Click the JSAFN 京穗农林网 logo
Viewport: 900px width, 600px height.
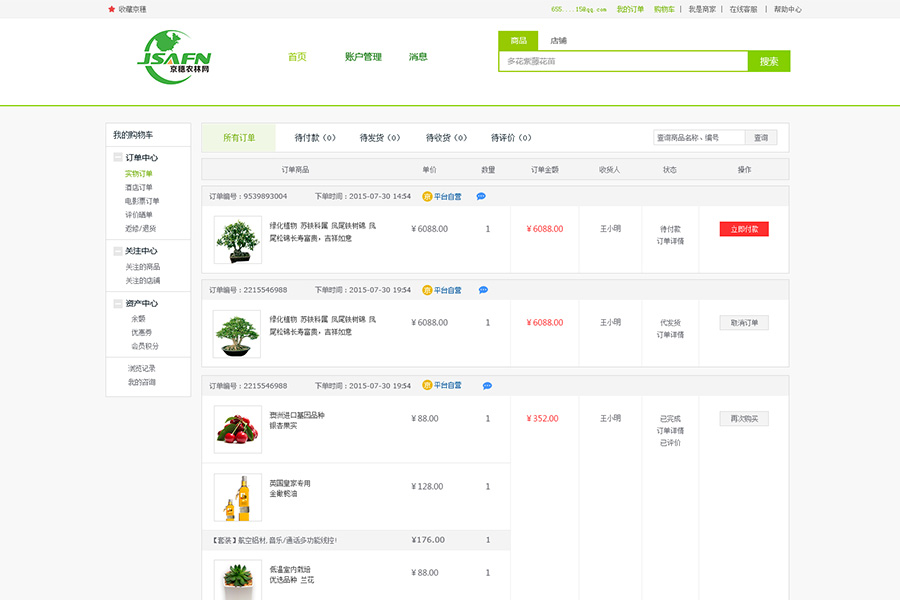pyautogui.click(x=174, y=57)
